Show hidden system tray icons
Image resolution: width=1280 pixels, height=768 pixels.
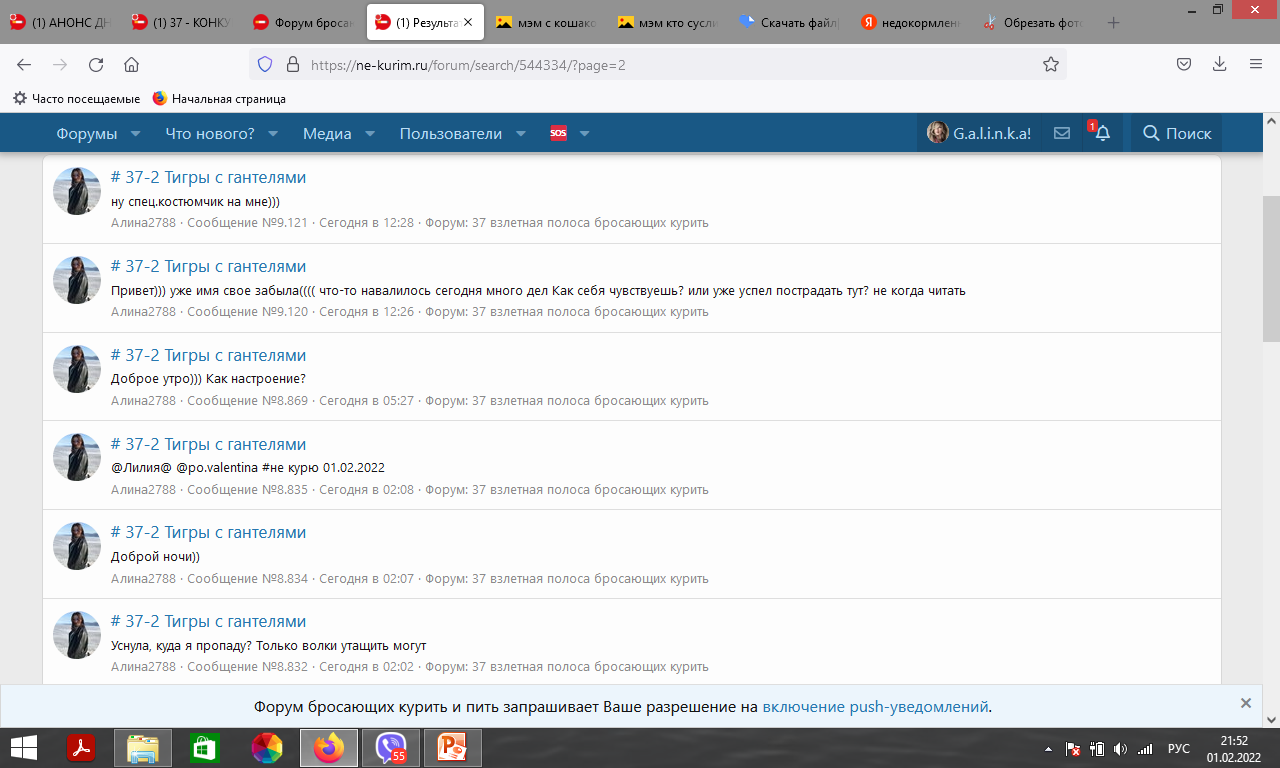(x=1048, y=748)
